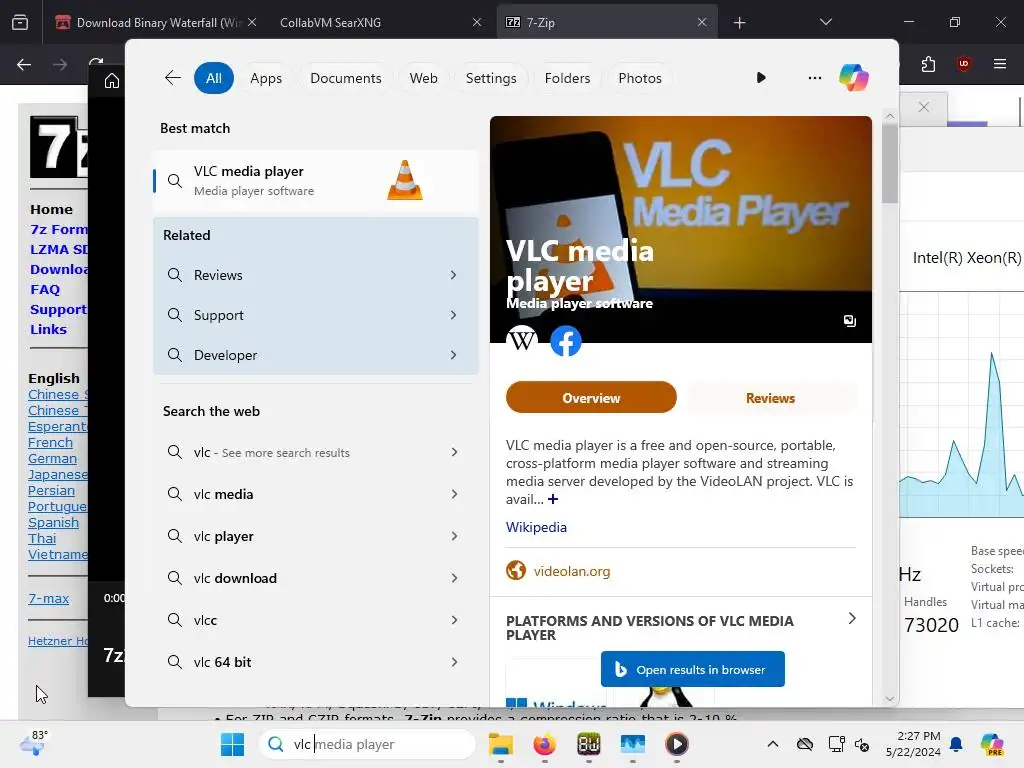Open Firefox tab overview icon at top left

(20, 22)
